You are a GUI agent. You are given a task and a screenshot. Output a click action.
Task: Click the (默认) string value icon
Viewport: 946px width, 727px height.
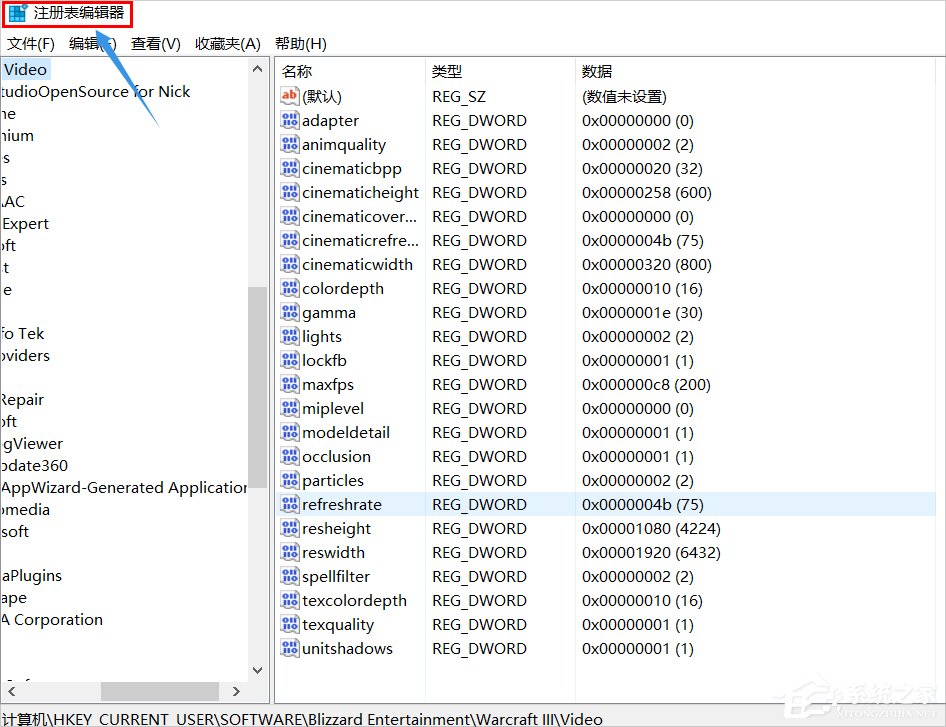tap(288, 96)
